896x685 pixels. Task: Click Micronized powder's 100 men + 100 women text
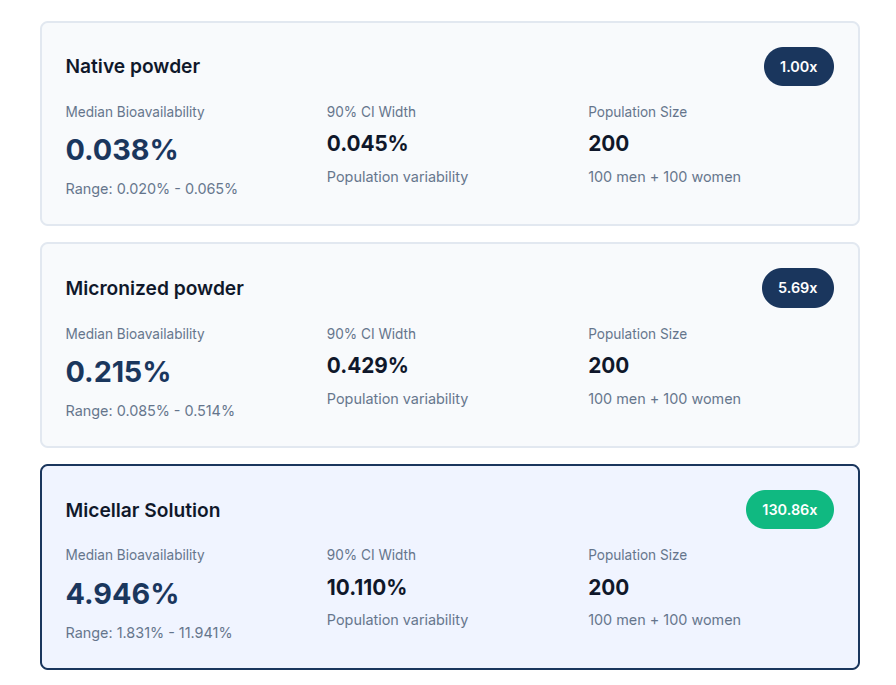click(x=664, y=399)
